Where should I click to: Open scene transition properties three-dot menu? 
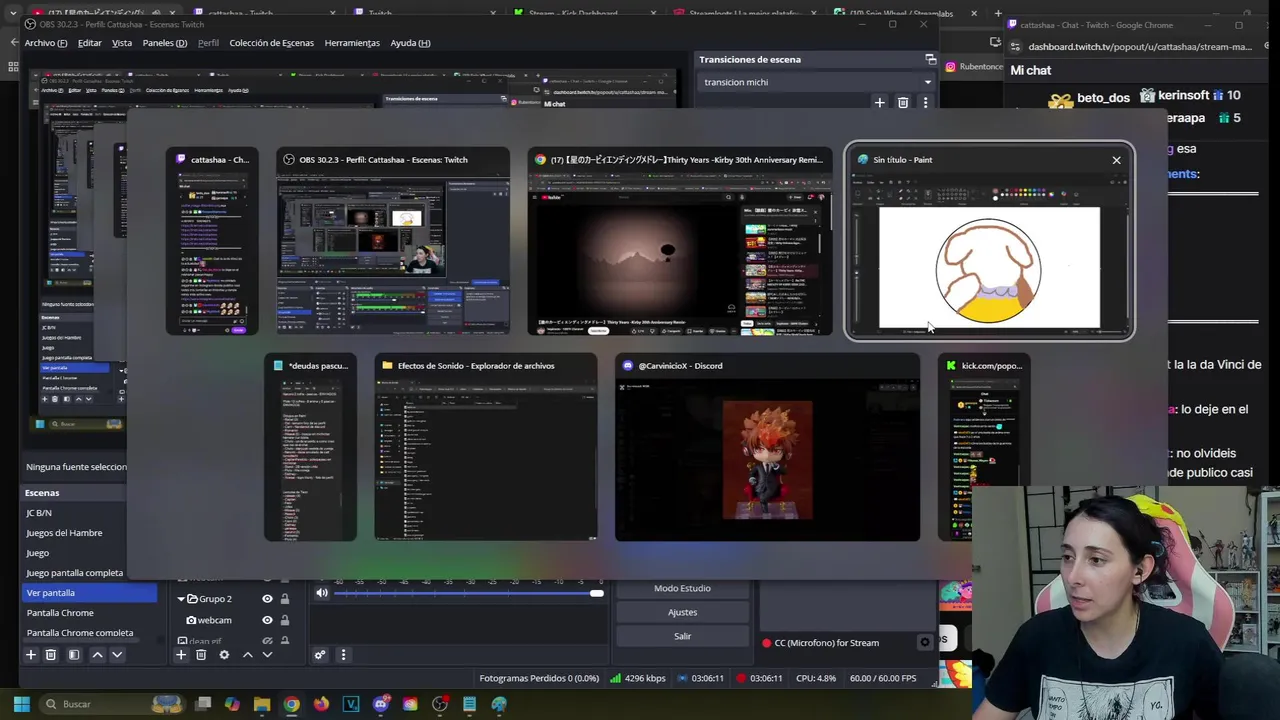pyautogui.click(x=925, y=102)
